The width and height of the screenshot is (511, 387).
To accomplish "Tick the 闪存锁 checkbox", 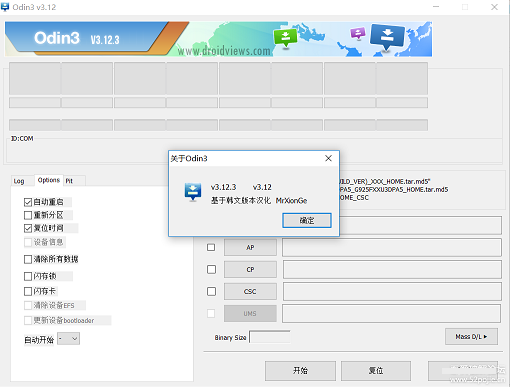I will [x=28, y=276].
